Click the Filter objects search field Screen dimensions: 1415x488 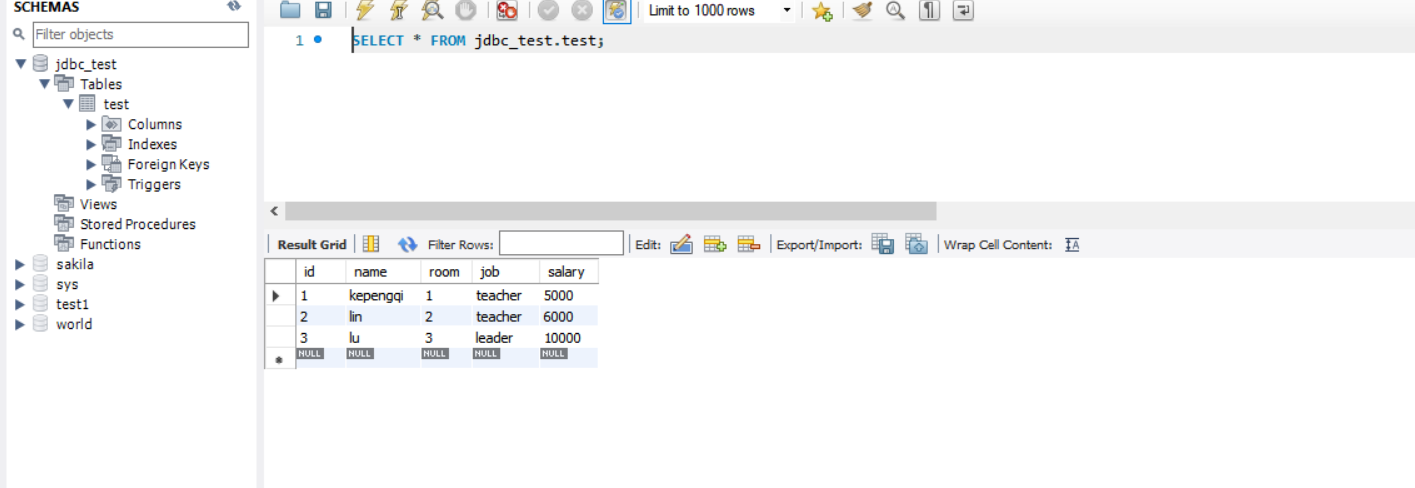[140, 34]
